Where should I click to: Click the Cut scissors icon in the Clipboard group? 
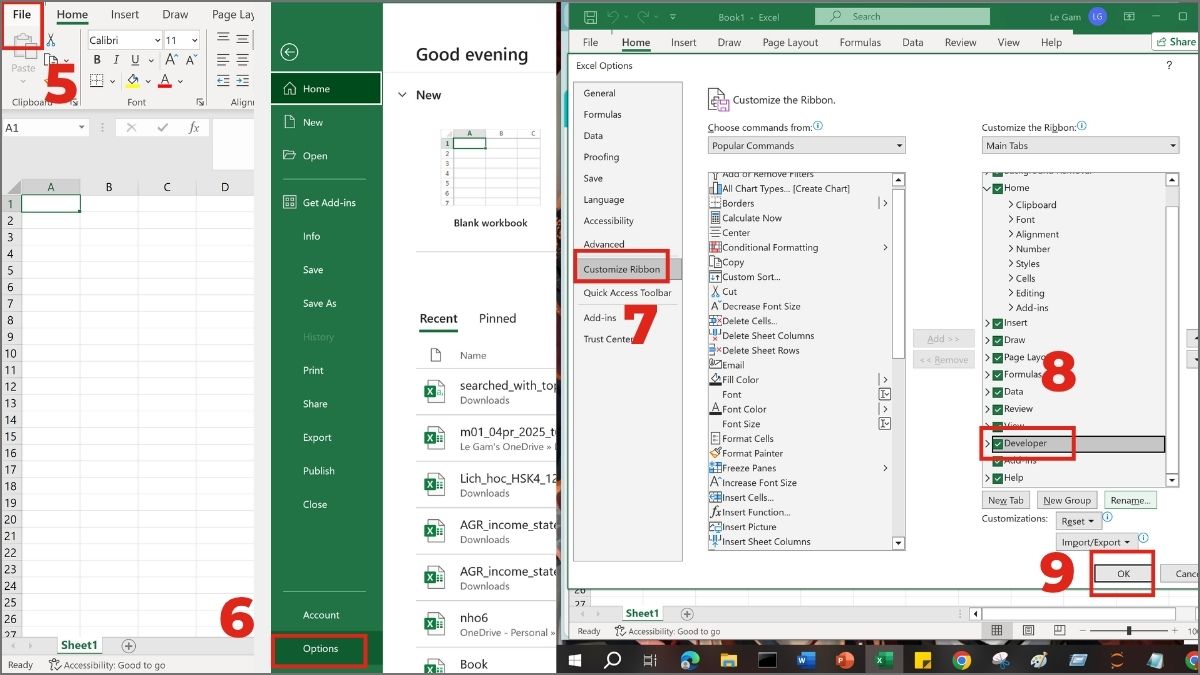51,40
